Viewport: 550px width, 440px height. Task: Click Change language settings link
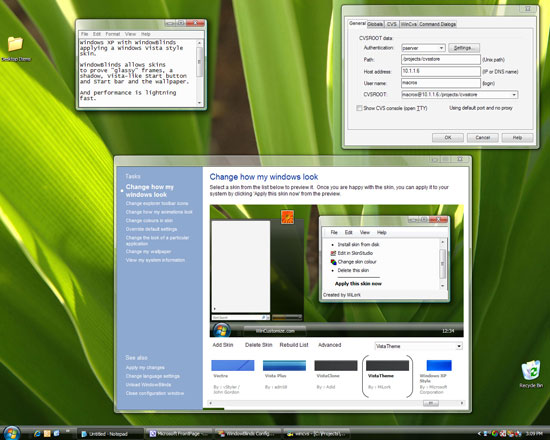point(153,376)
